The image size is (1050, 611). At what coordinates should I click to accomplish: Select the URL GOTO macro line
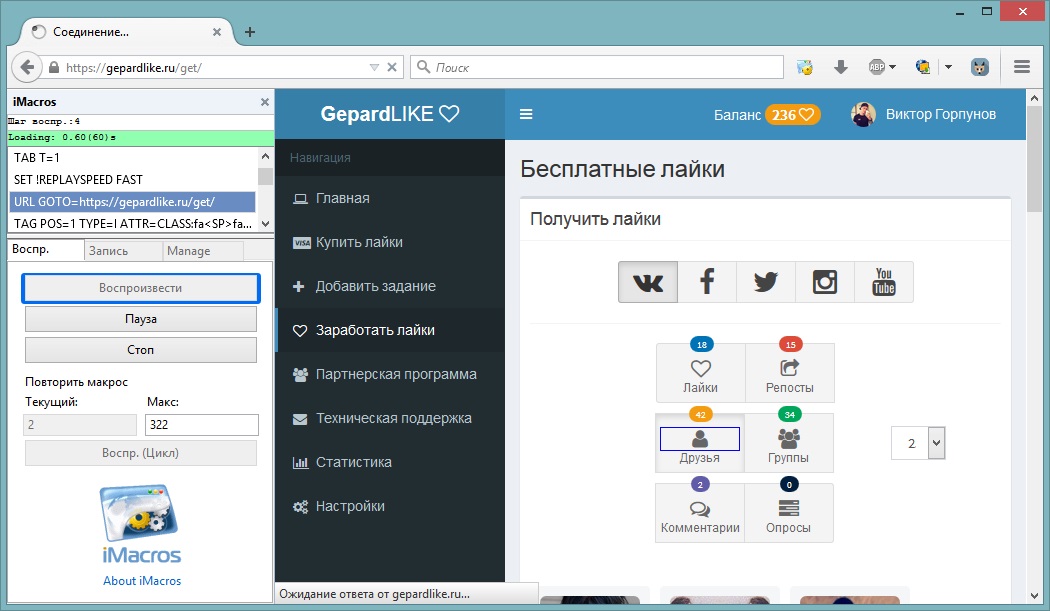click(133, 202)
